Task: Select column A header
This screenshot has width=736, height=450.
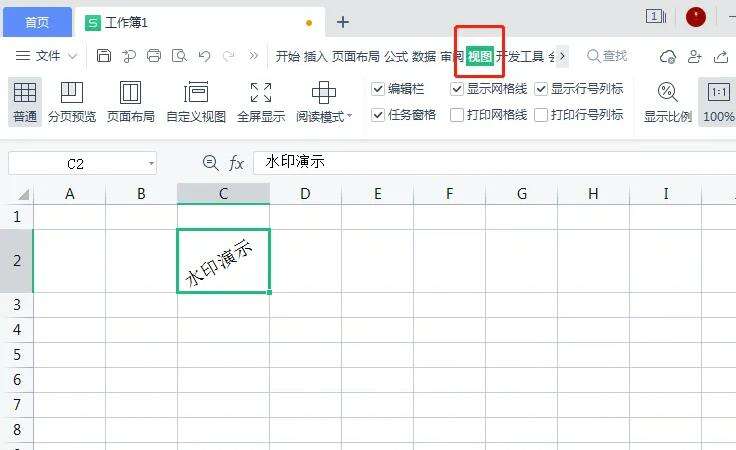Action: point(69,193)
